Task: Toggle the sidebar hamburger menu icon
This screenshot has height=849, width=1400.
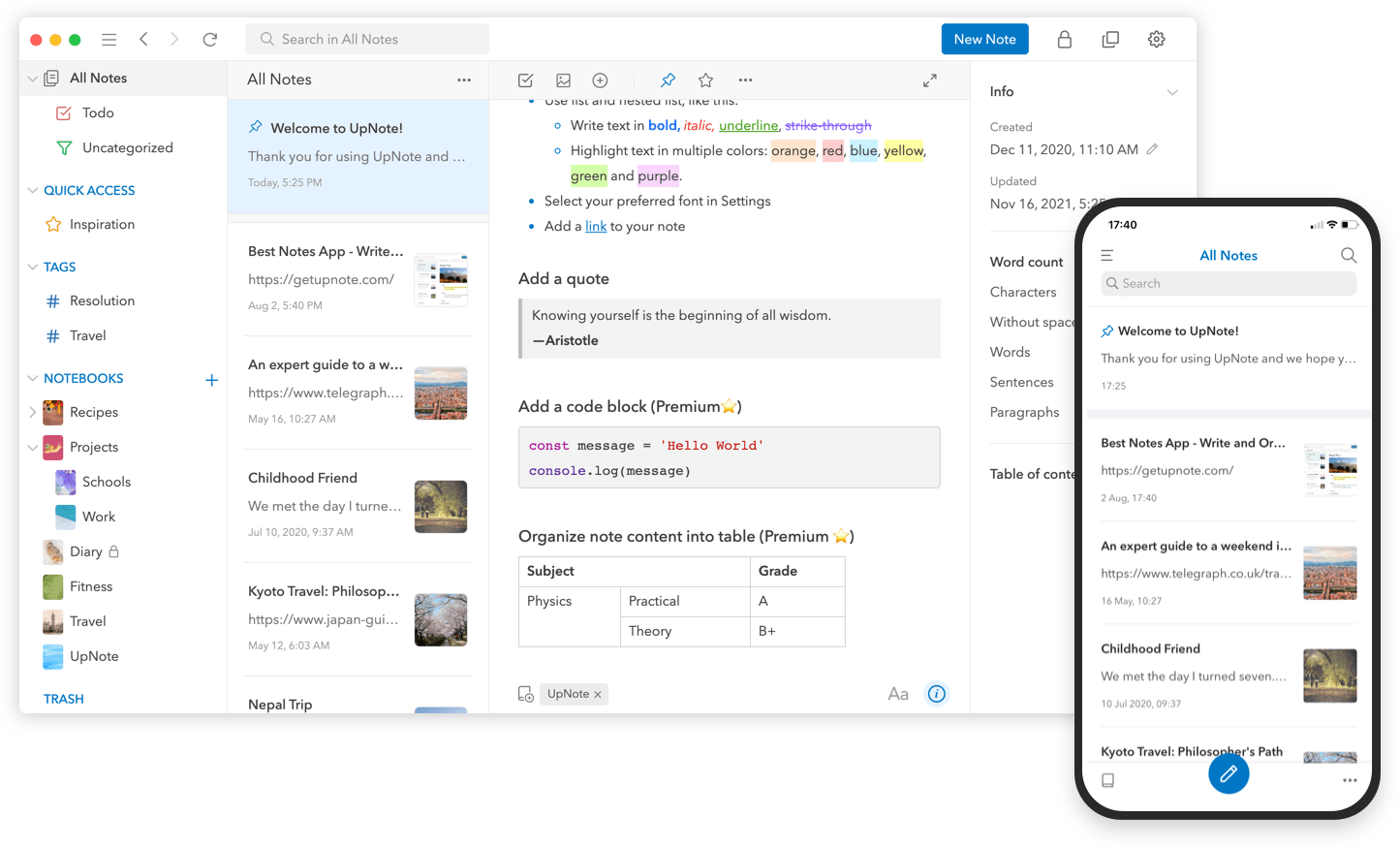Action: click(109, 40)
